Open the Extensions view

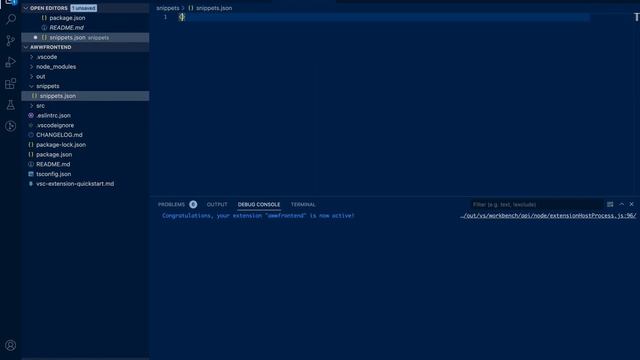(11, 84)
